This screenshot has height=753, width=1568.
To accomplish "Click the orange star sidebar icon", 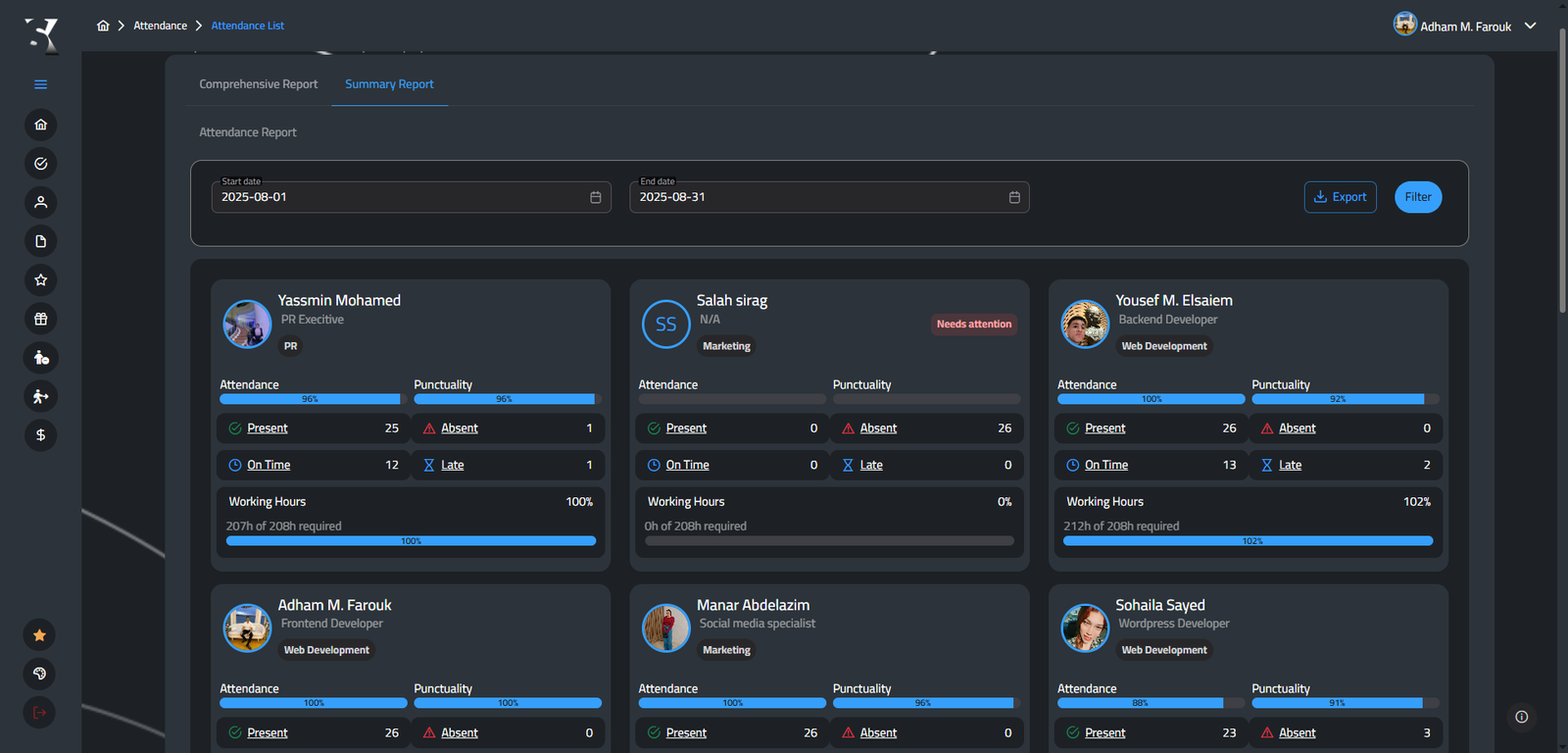I will (39, 635).
